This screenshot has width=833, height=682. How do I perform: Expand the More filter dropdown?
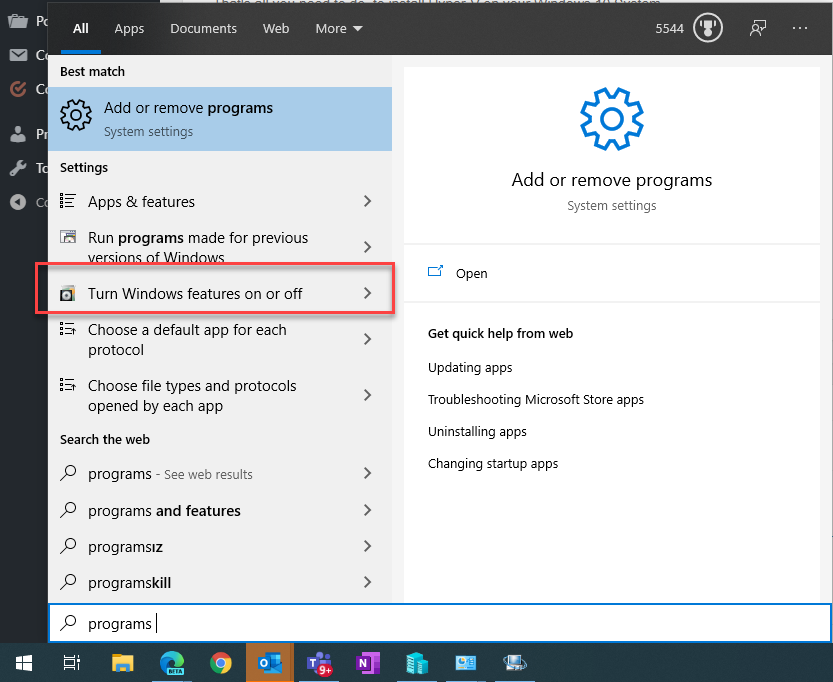click(x=339, y=29)
